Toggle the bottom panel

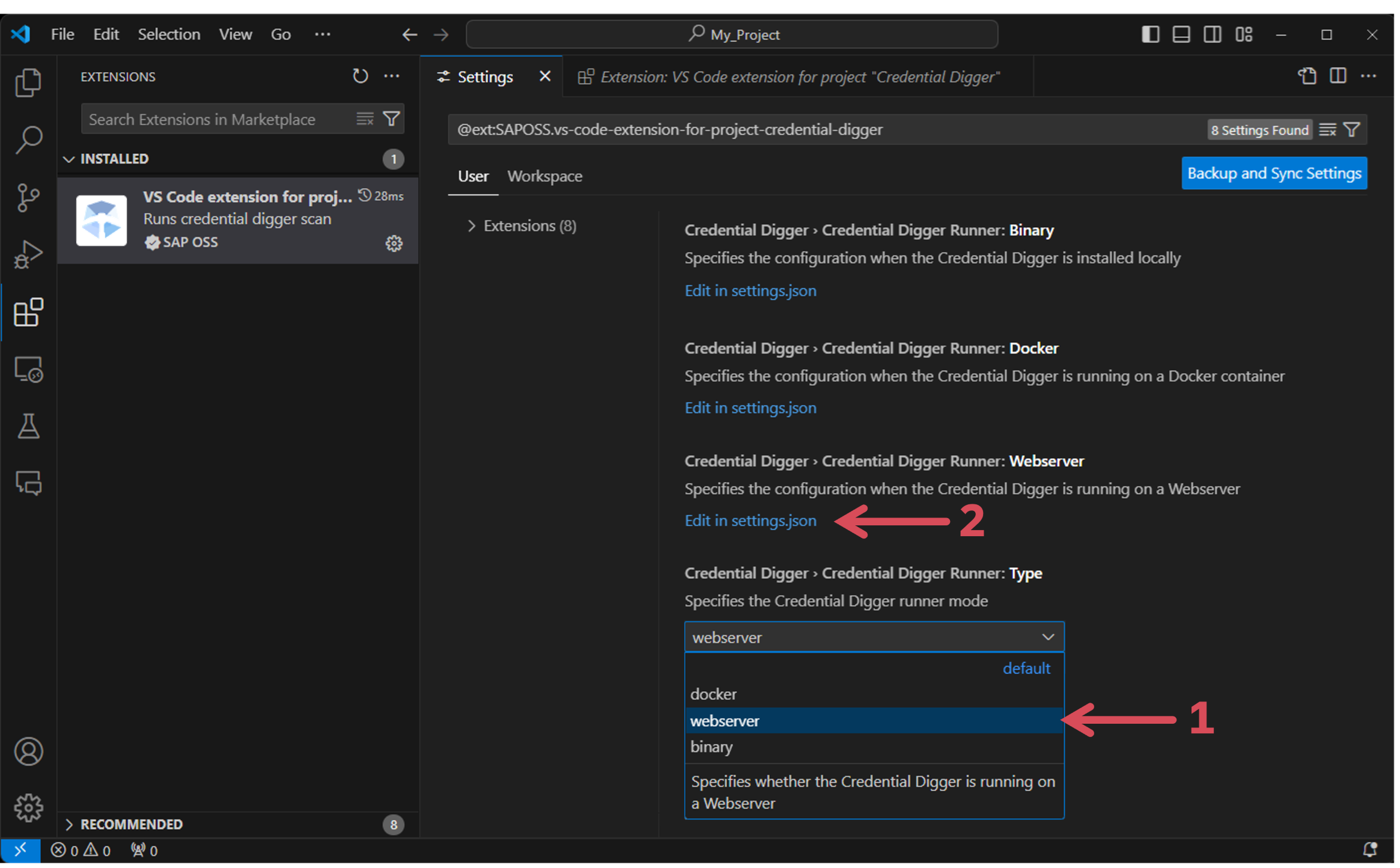pos(1181,34)
